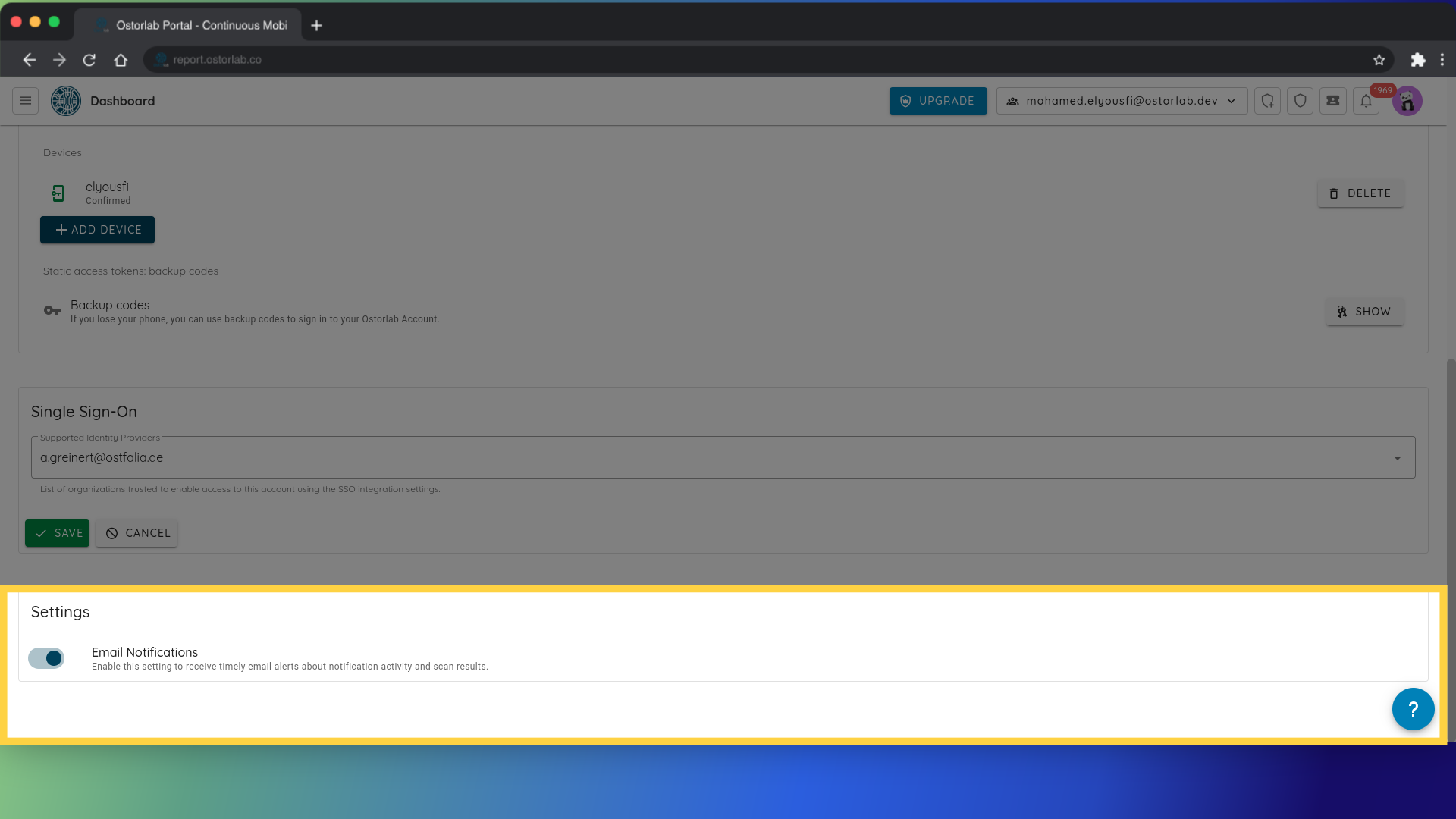Delete the elyousfi device

point(1360,193)
